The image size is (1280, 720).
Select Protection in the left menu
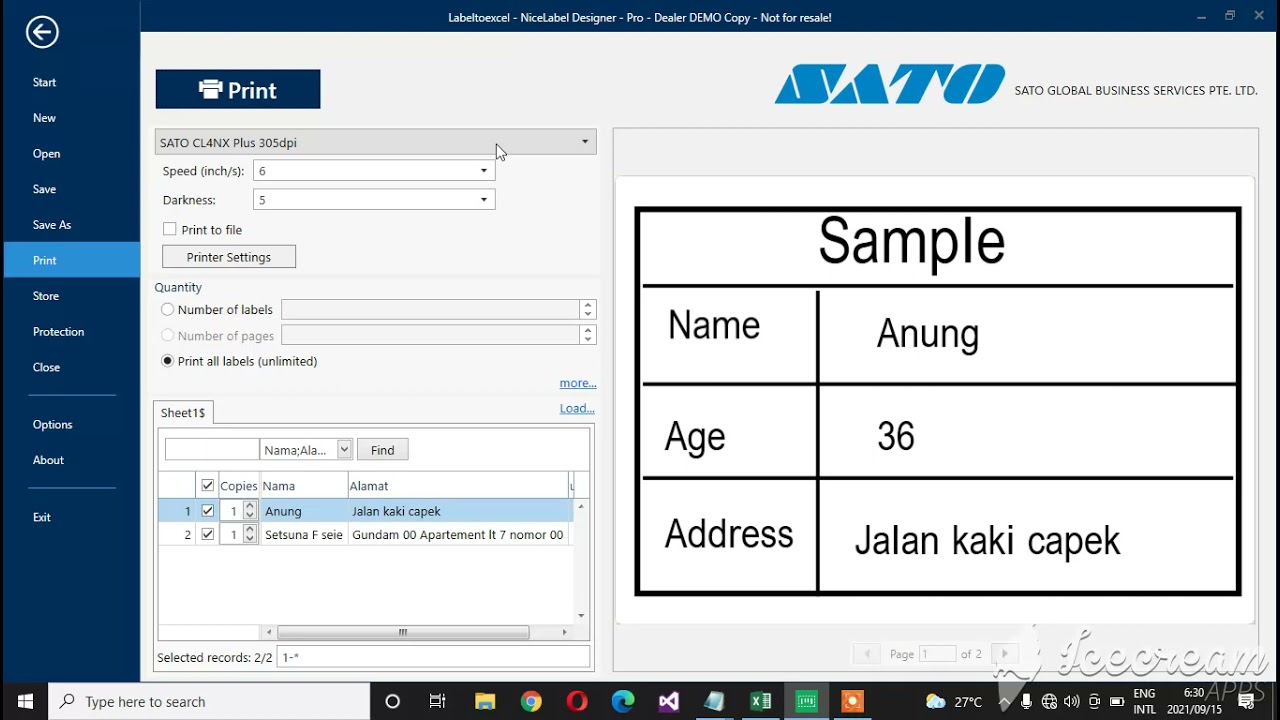(58, 332)
